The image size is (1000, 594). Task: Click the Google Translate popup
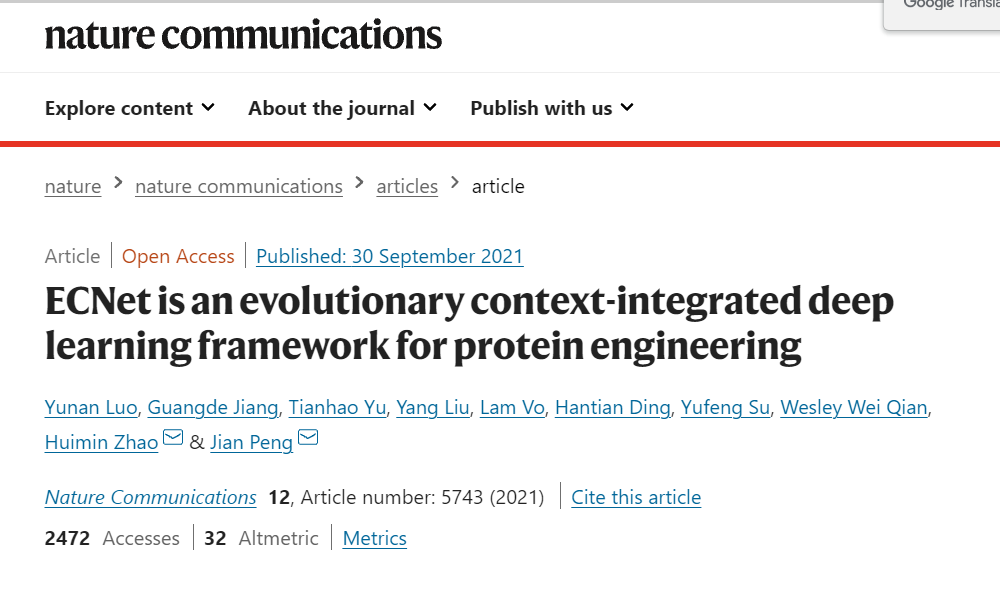pyautogui.click(x=942, y=12)
